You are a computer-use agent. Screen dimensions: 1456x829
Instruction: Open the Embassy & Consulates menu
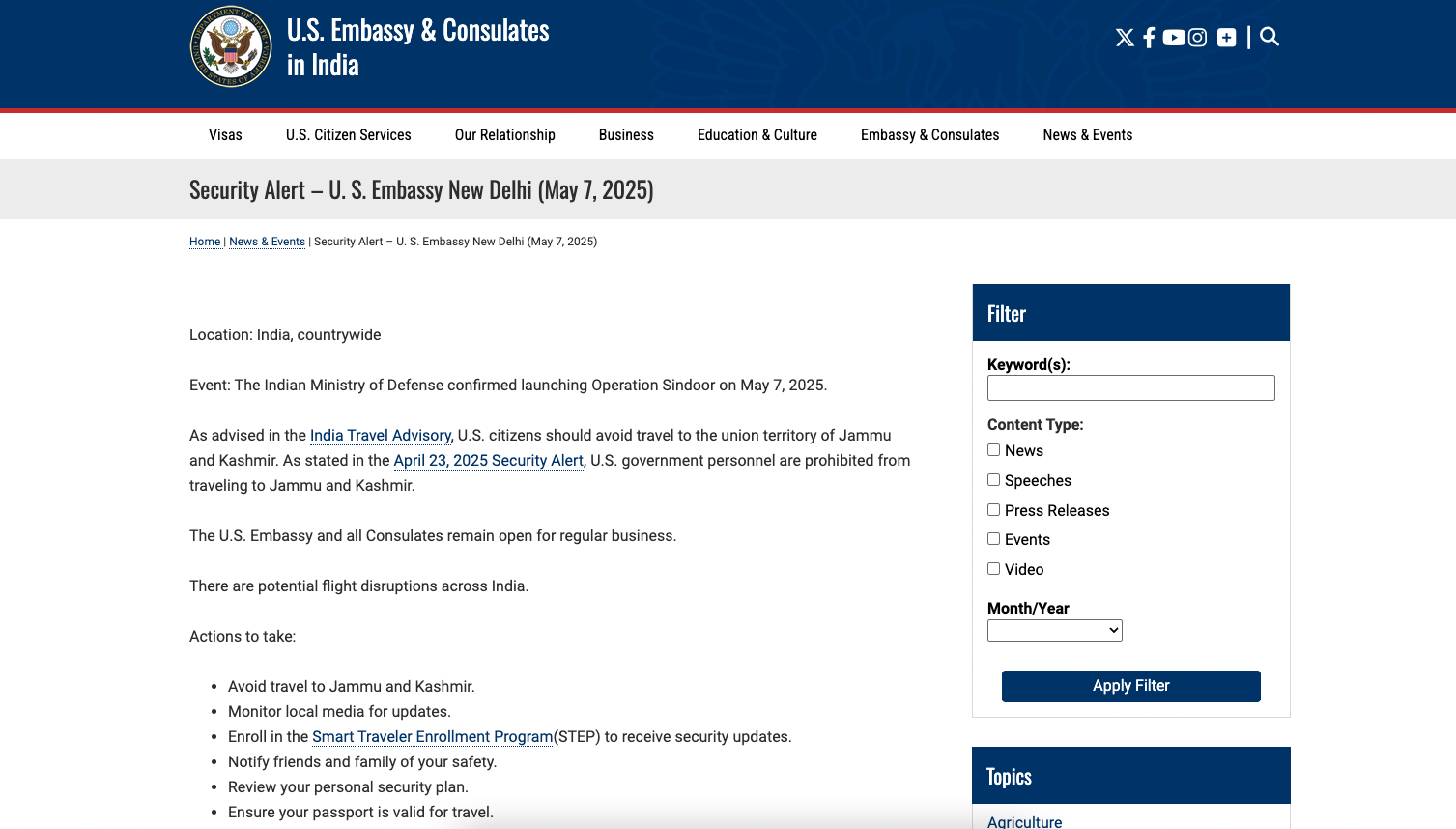(930, 135)
